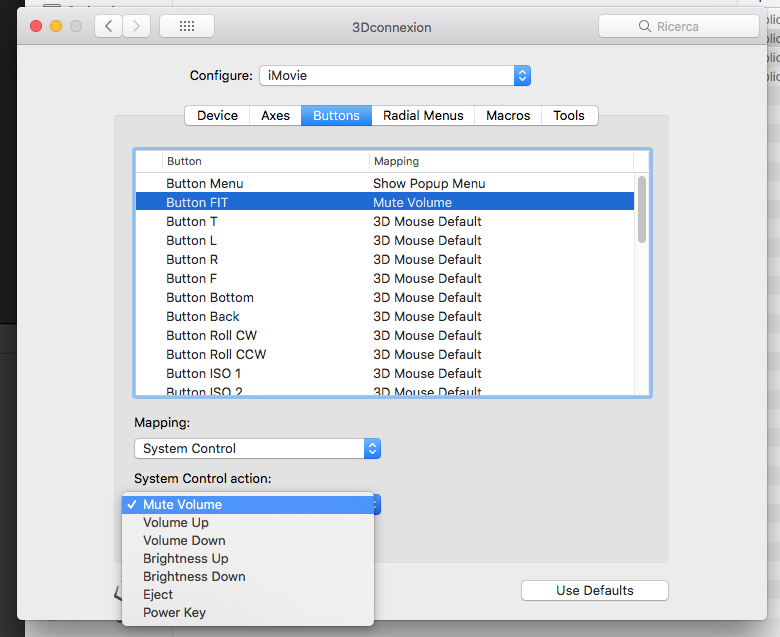This screenshot has width=780, height=637.
Task: Choose Brightness Up from the menu
Action: 248,558
